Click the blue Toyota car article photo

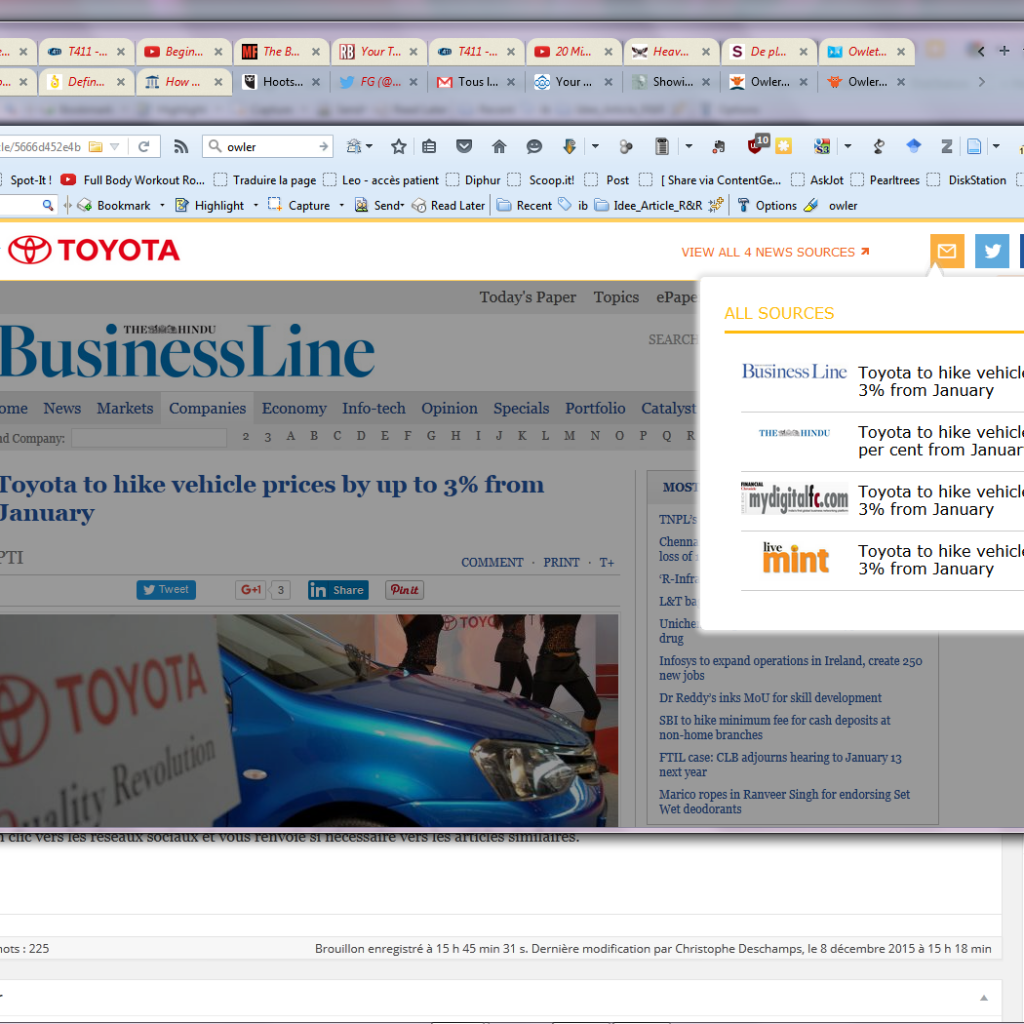point(309,720)
